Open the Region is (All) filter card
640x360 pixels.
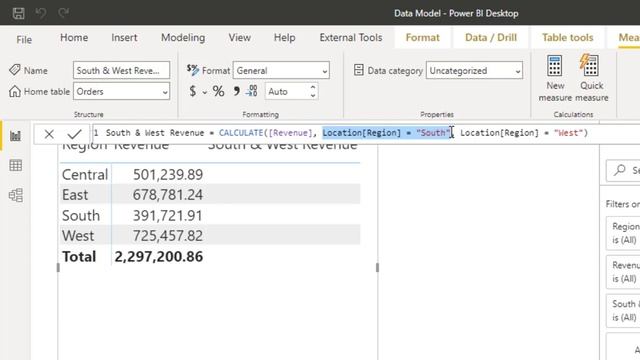623,233
